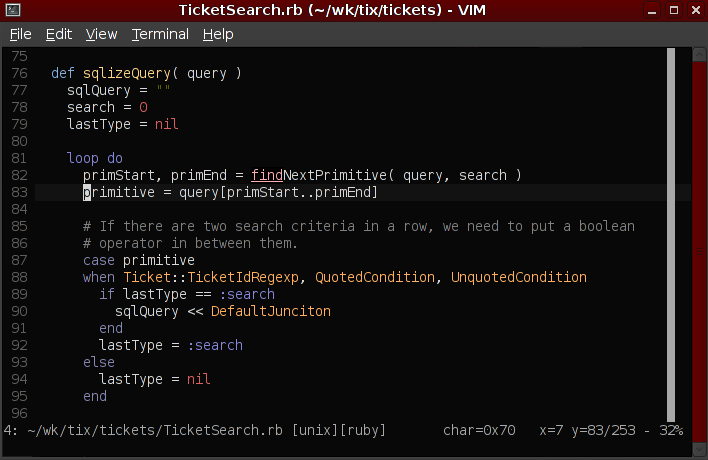Screen dimensions: 708x460
Task: Click line number 76
Action: tap(19, 73)
